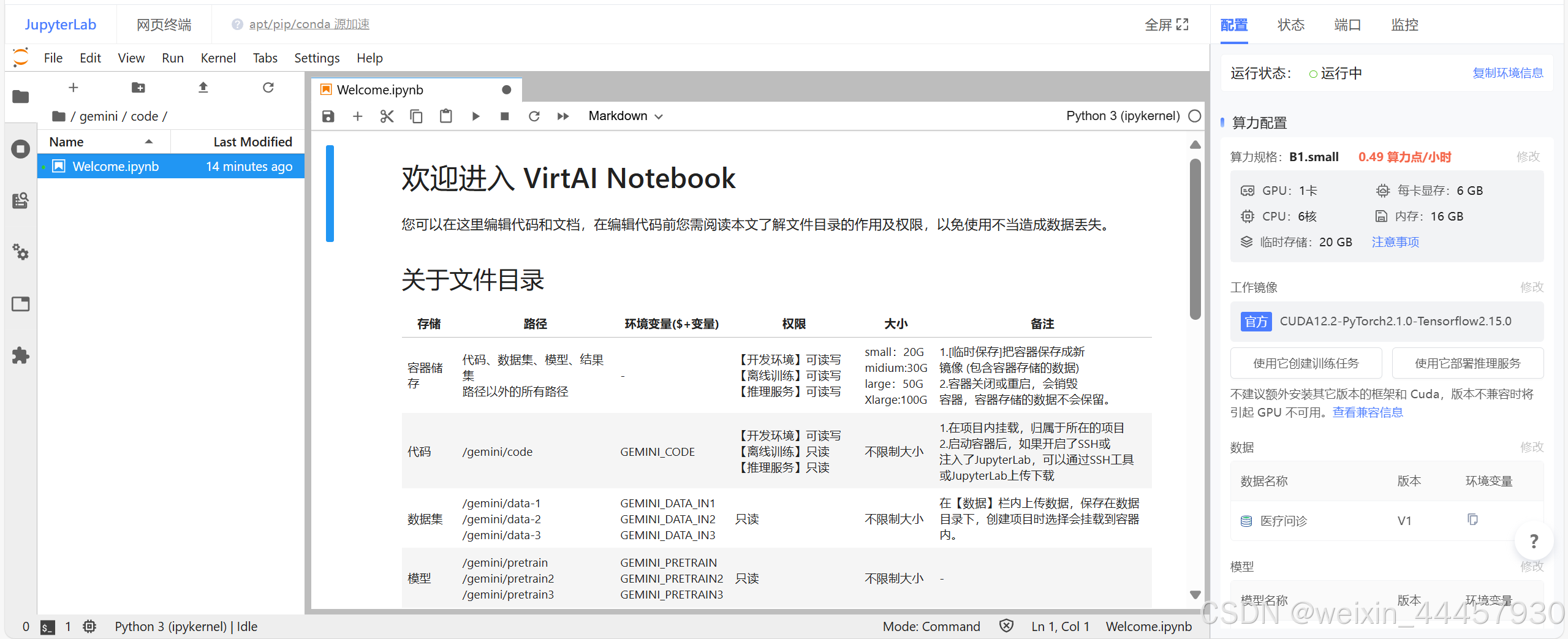
Task: Click 使用它创建训练任务 button
Action: point(1306,363)
